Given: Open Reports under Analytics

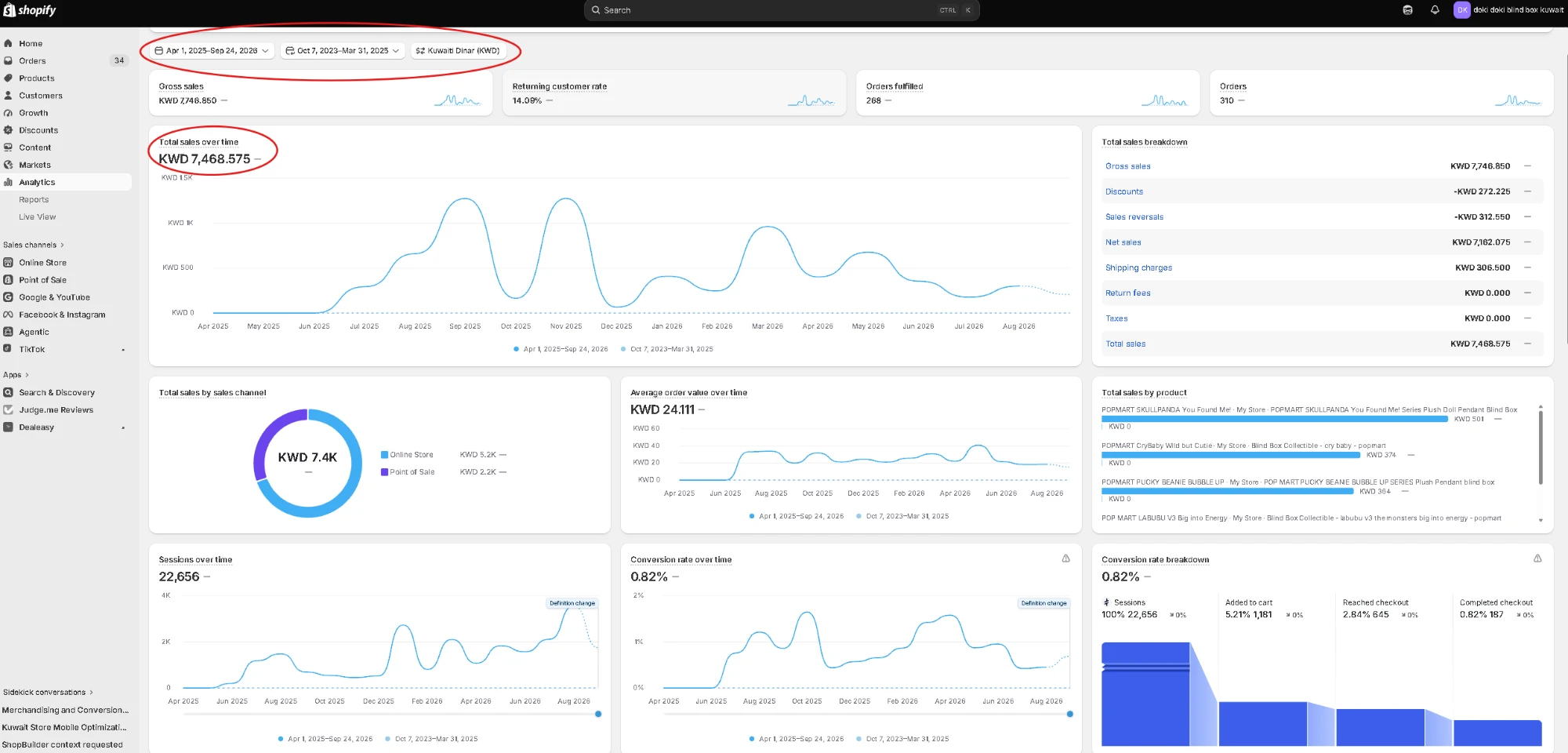Looking at the screenshot, I should 34,199.
